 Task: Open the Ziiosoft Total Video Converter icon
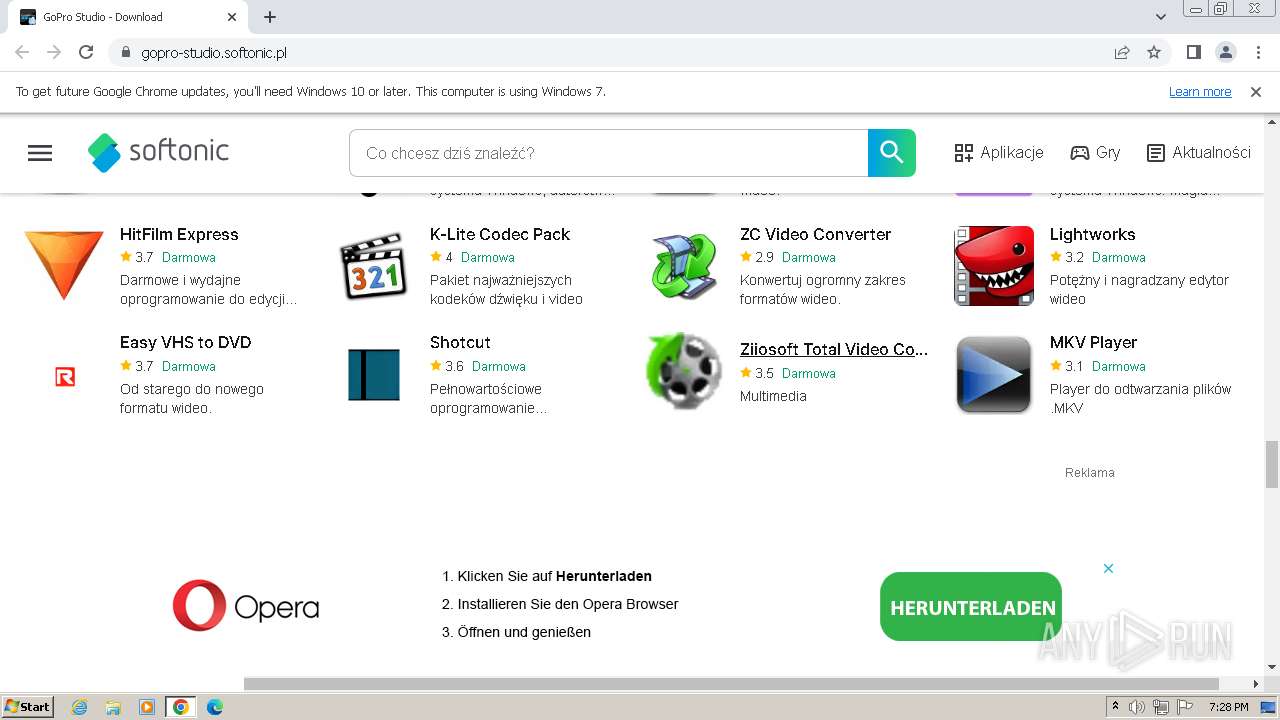click(x=684, y=371)
